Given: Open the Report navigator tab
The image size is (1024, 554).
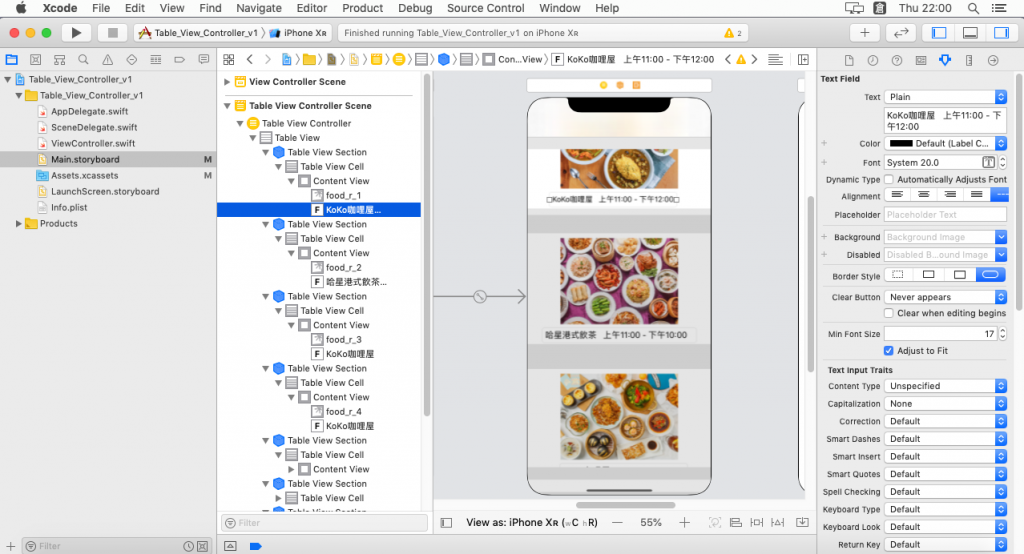Looking at the screenshot, I should click(x=204, y=59).
